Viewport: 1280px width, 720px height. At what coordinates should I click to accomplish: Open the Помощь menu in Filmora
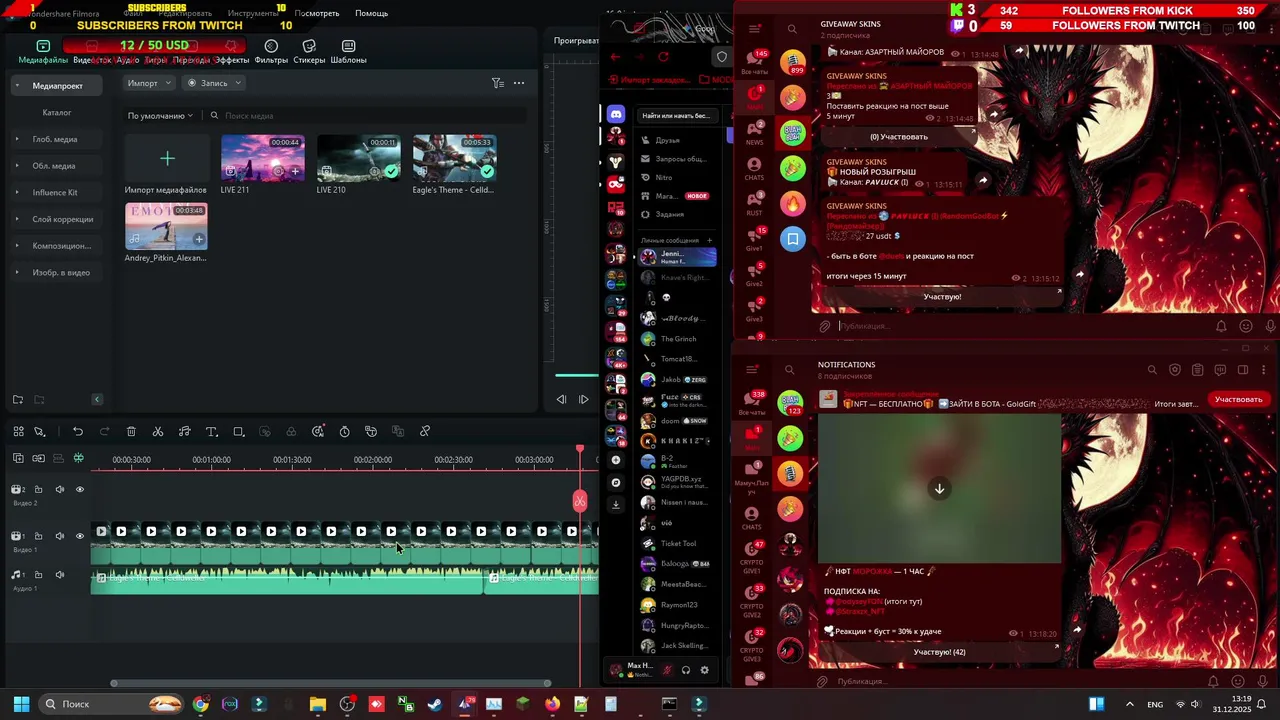[371, 13]
